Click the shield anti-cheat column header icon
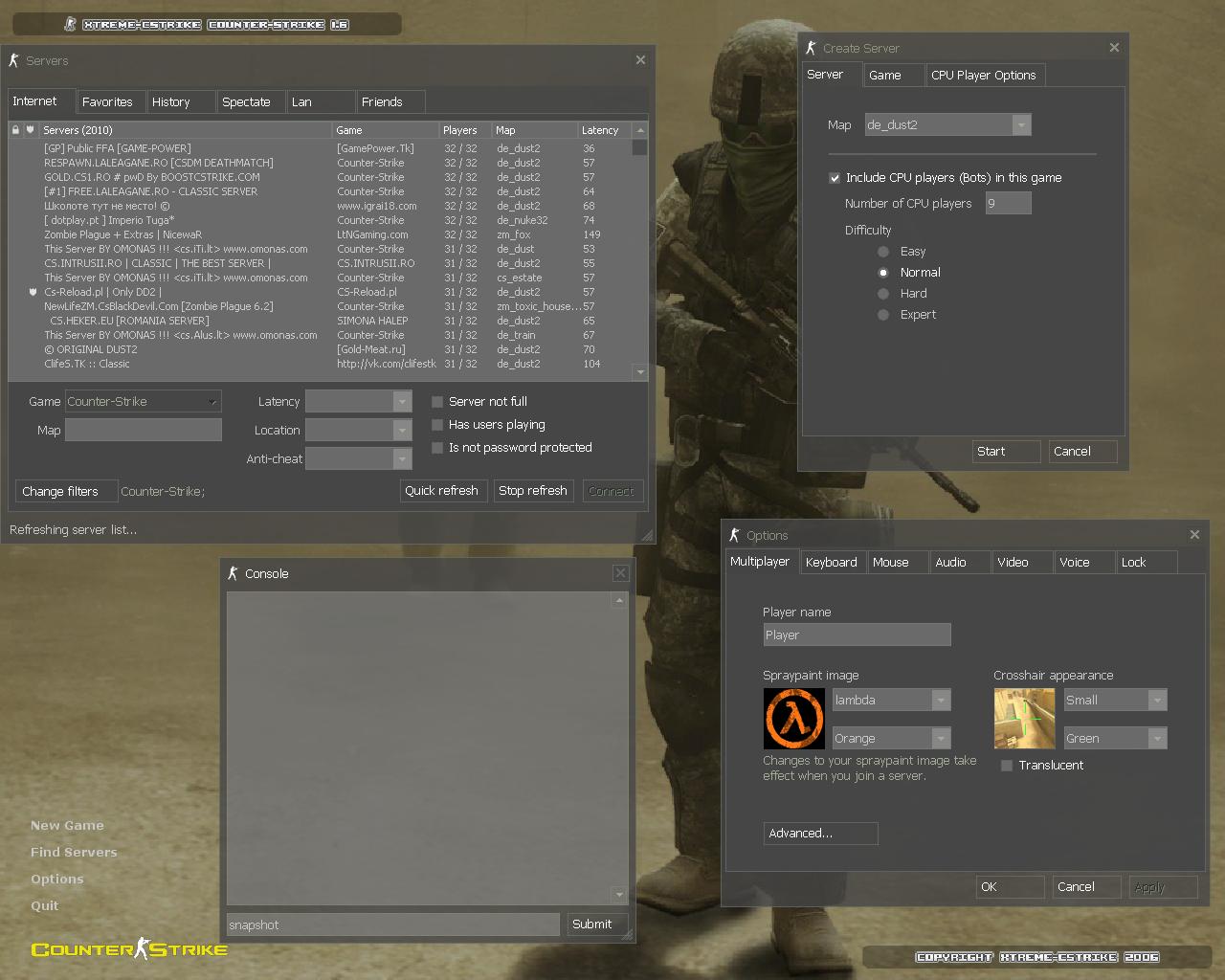1225x980 pixels. coord(30,130)
